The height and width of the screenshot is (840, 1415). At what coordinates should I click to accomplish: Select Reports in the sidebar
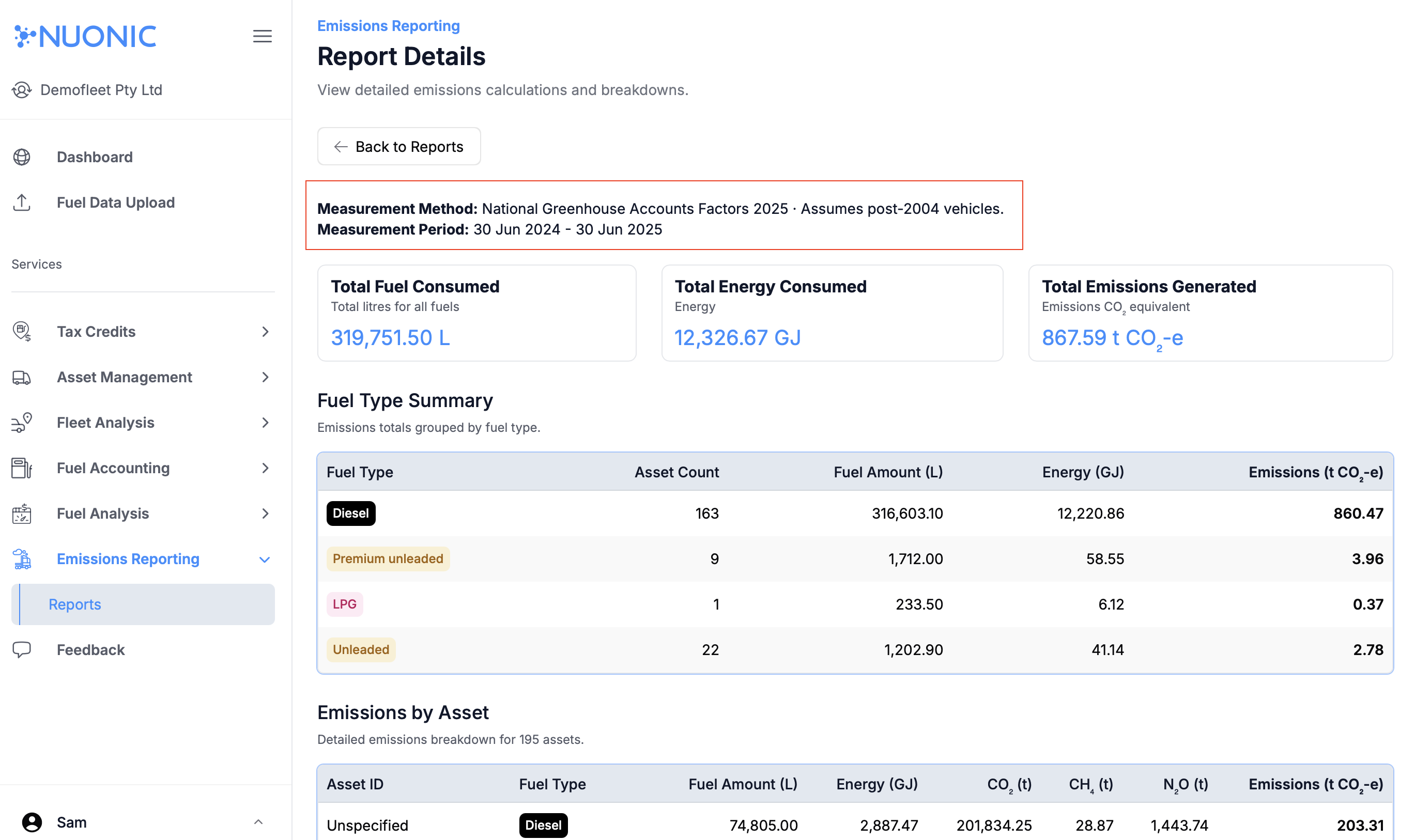(74, 604)
